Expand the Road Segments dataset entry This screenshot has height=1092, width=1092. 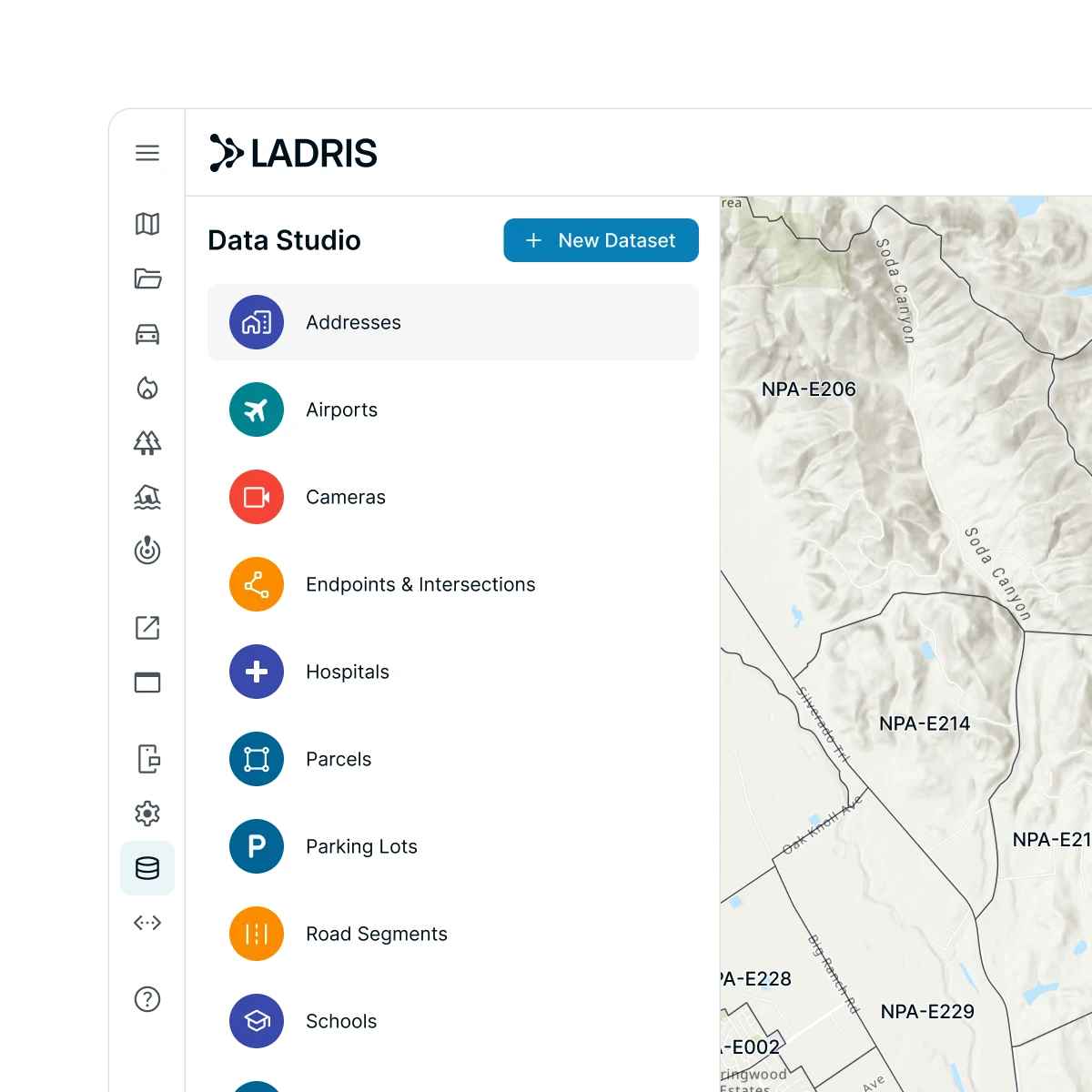(x=376, y=934)
